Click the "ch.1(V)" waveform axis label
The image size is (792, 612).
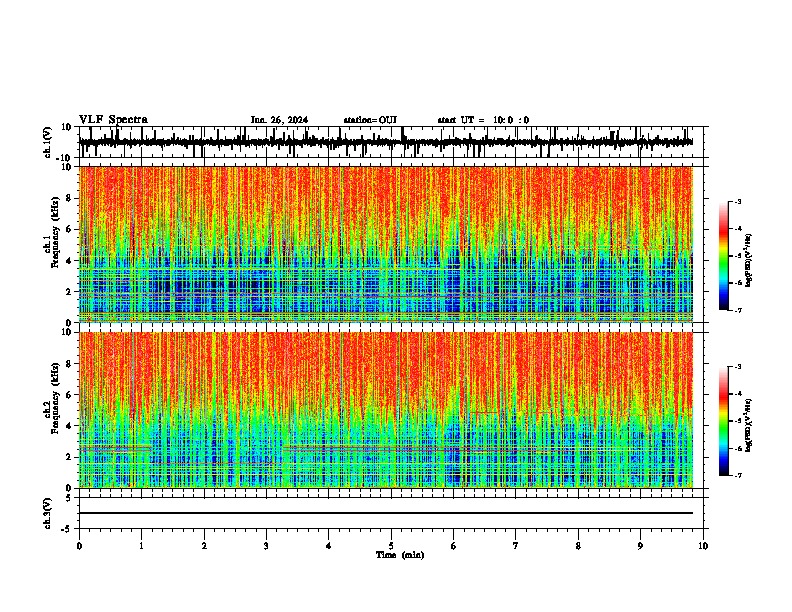pos(48,142)
